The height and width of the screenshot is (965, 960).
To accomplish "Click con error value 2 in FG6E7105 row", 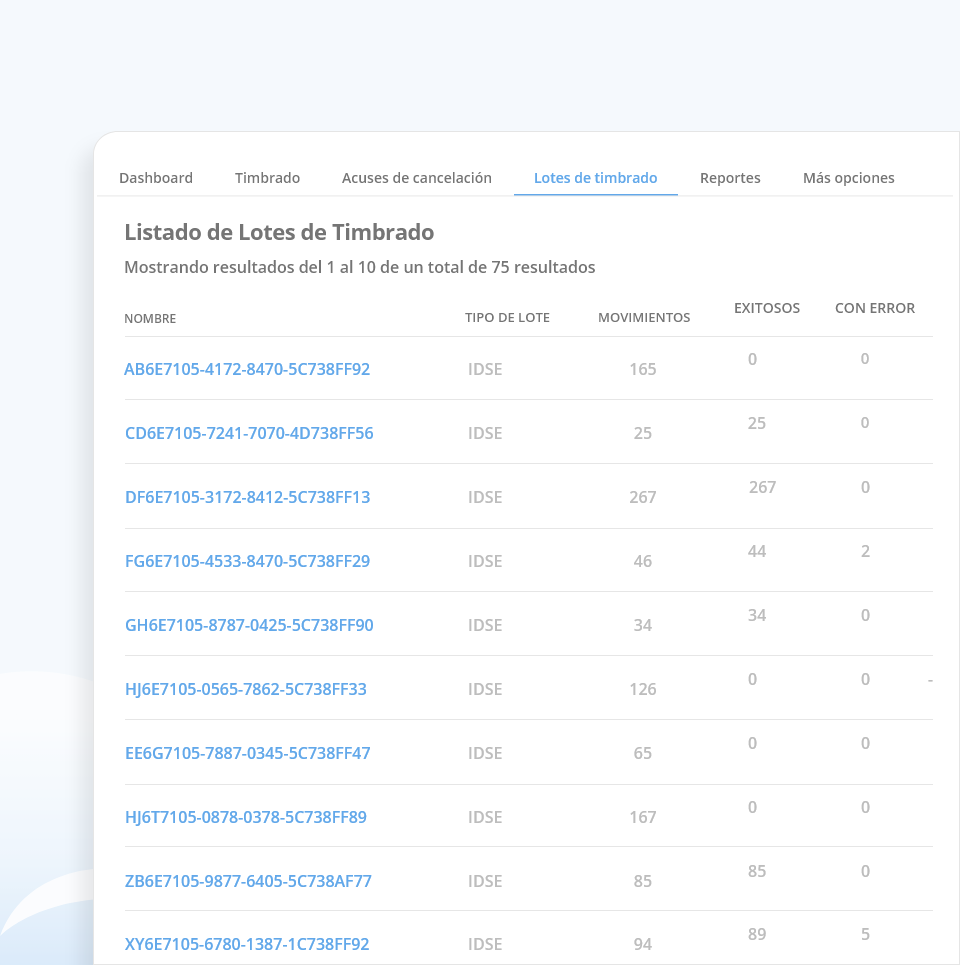I will coord(865,551).
